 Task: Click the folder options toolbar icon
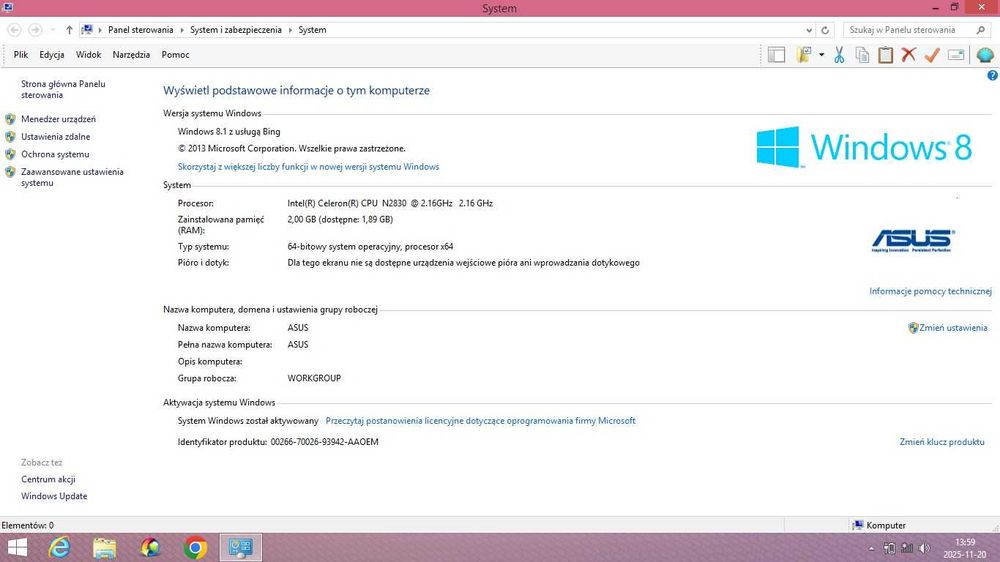click(804, 55)
